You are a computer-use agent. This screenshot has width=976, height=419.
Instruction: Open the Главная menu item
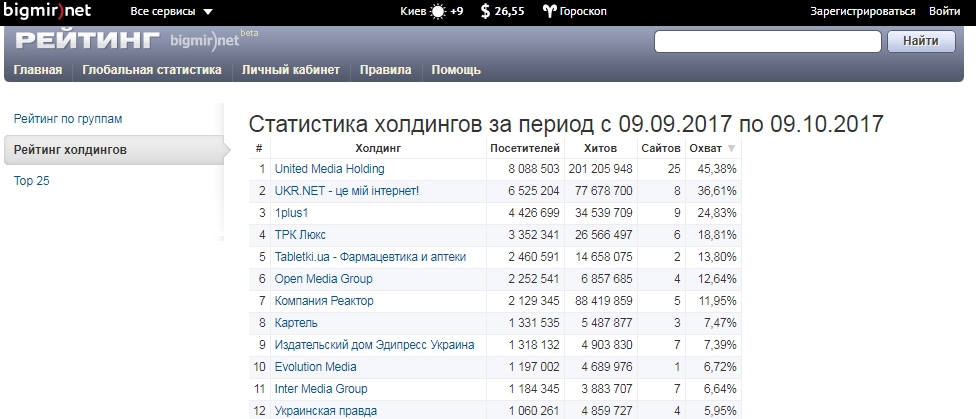coord(38,70)
